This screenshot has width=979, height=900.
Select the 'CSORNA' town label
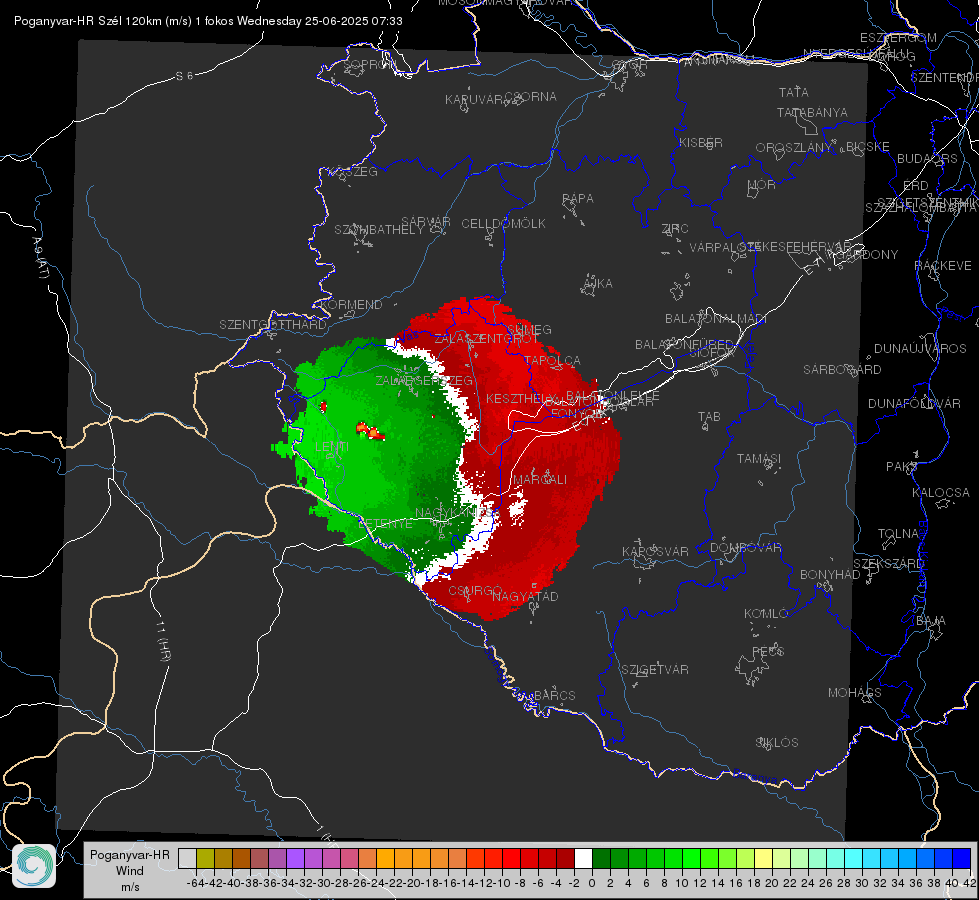(x=530, y=97)
